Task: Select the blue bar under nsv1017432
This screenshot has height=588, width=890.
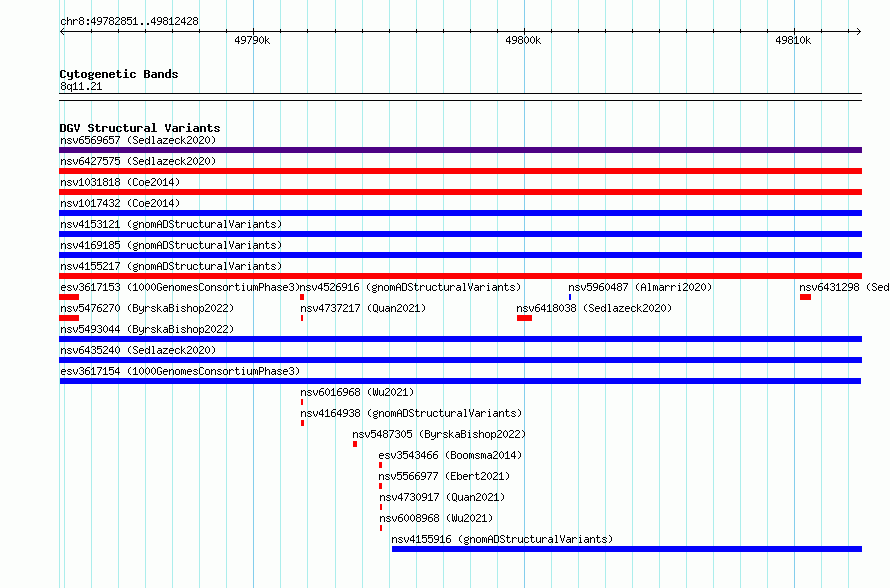Action: (460, 213)
